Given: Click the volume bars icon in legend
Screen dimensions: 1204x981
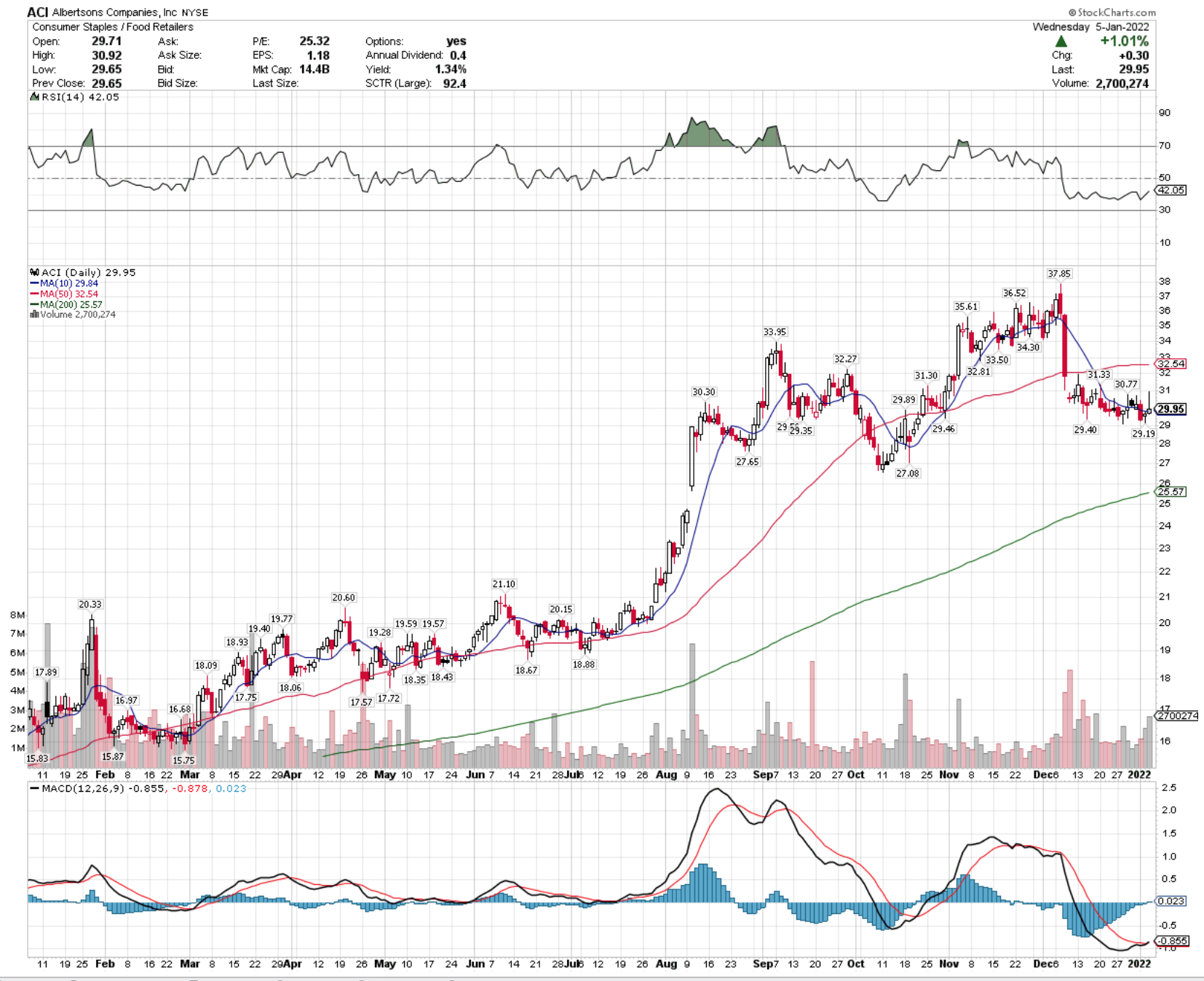Looking at the screenshot, I should (34, 314).
